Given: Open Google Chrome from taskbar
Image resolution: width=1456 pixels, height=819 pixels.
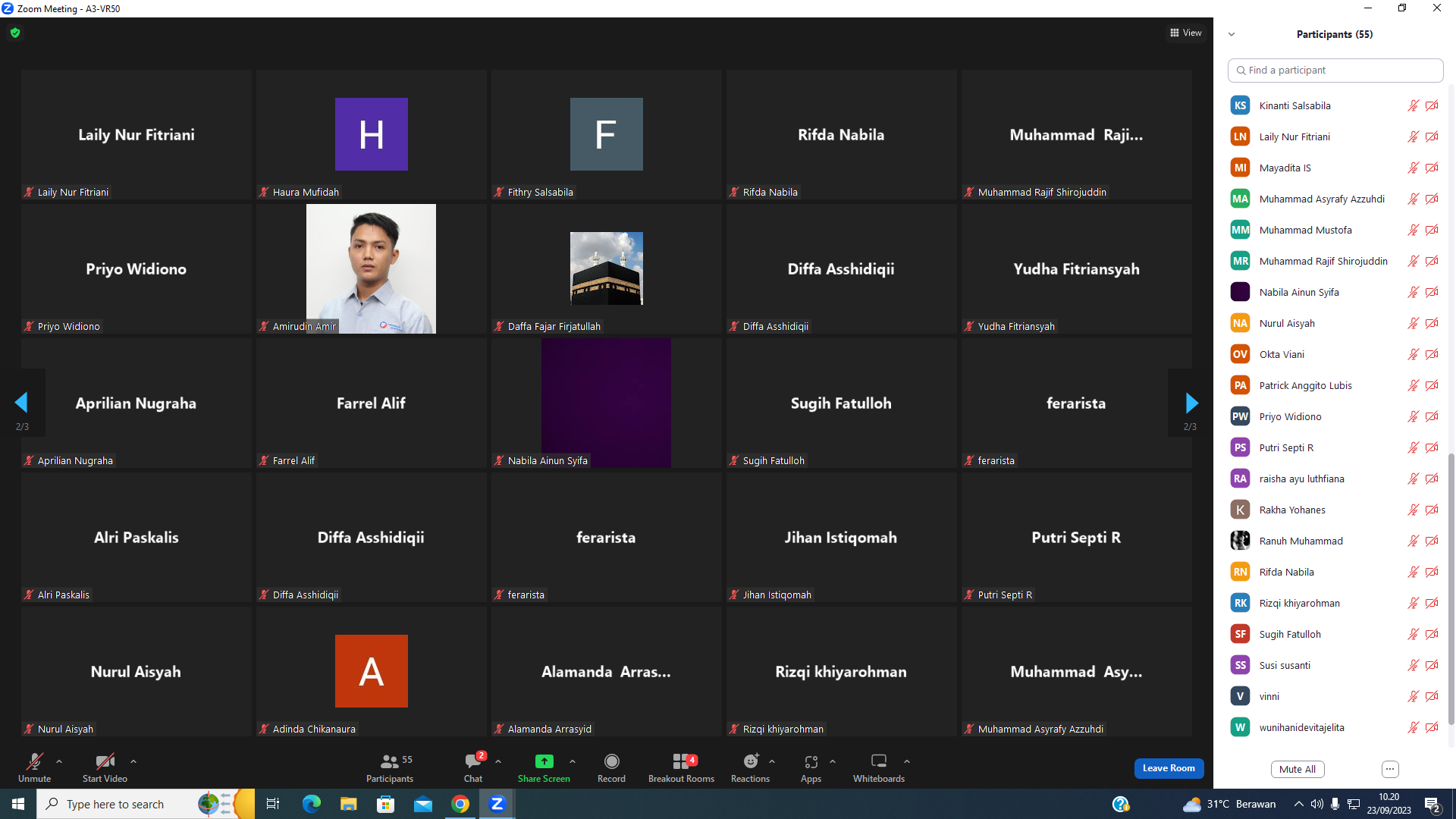Looking at the screenshot, I should 460,804.
